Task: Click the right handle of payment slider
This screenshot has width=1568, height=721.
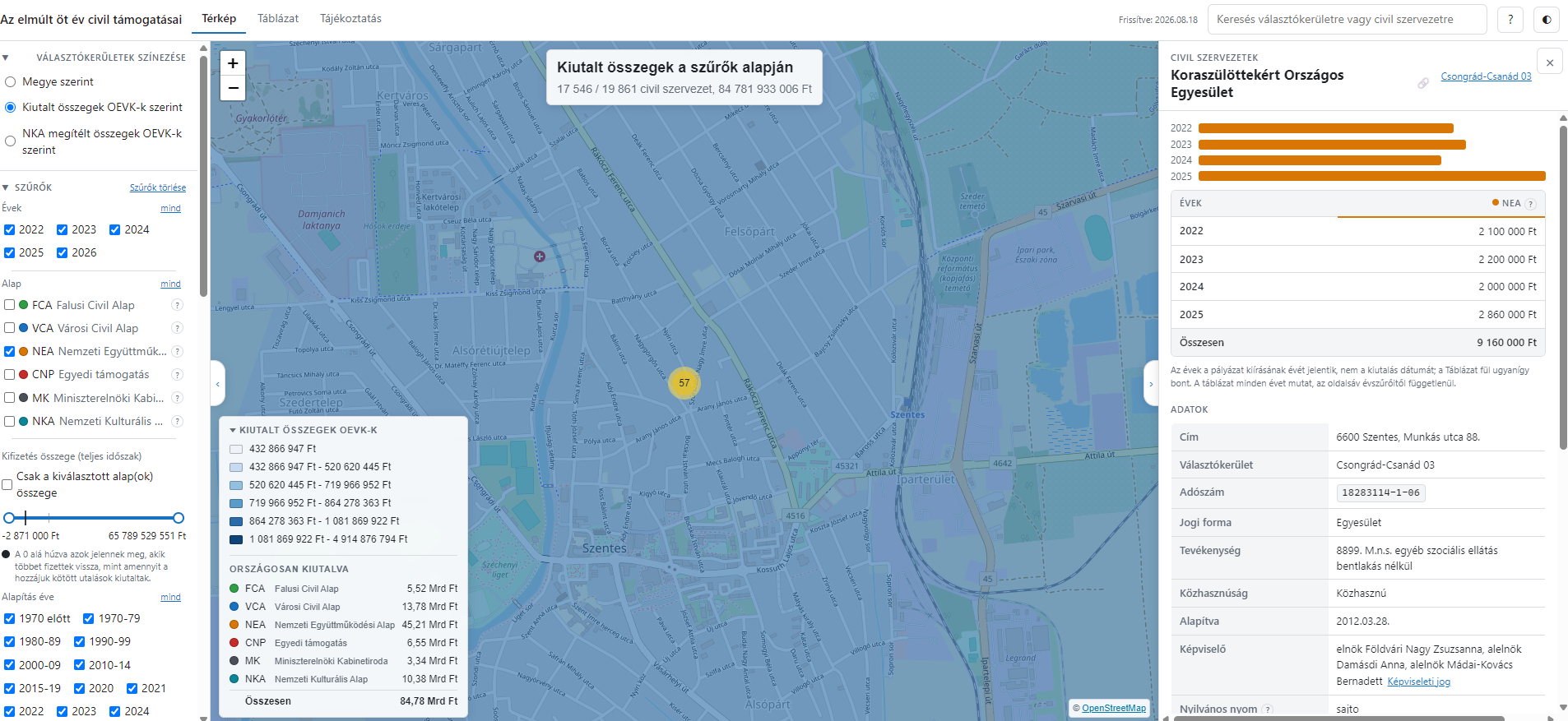Action: coord(179,518)
